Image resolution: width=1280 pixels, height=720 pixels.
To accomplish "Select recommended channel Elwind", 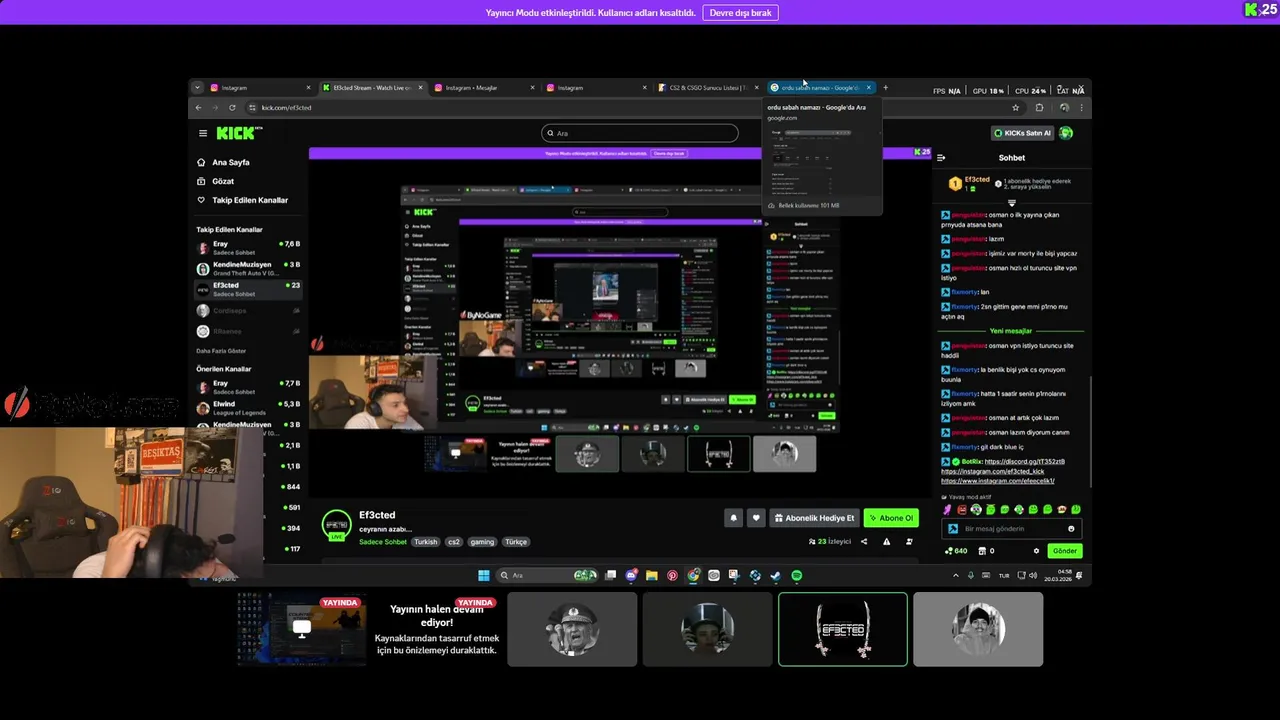I will pos(248,408).
